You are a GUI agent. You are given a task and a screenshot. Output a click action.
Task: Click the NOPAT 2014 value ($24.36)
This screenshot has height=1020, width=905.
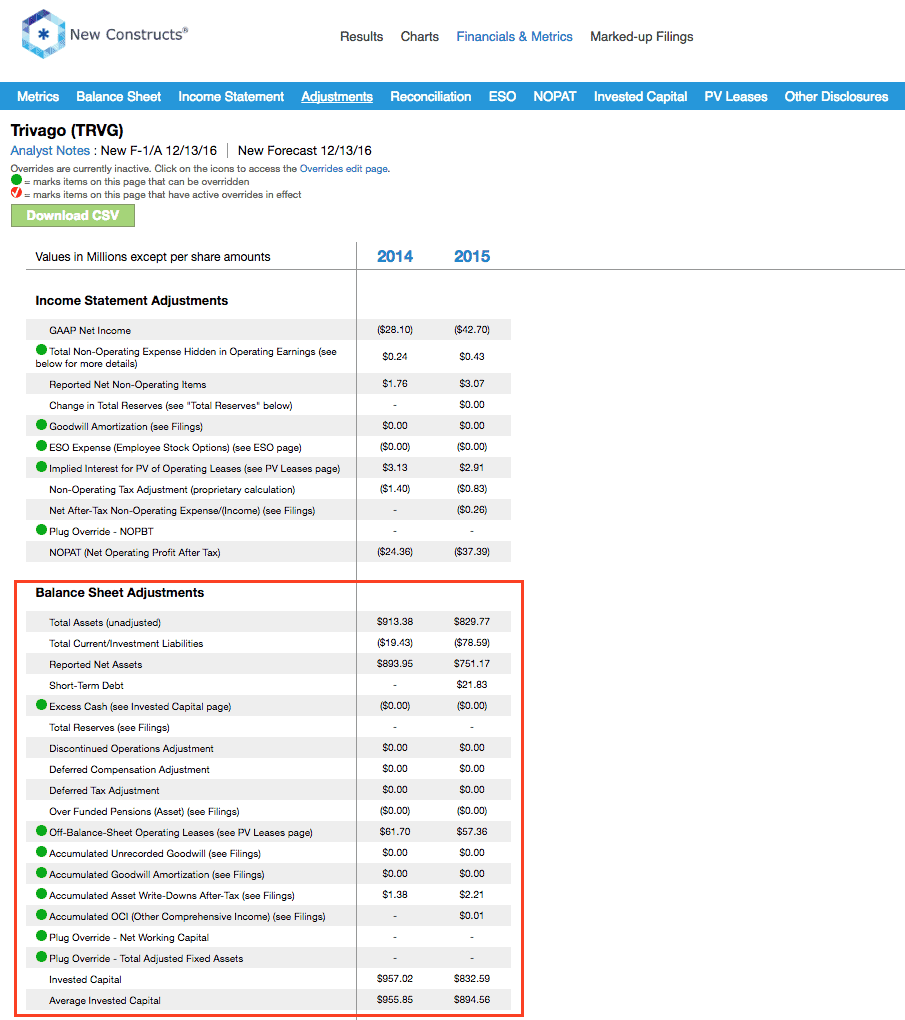[395, 552]
